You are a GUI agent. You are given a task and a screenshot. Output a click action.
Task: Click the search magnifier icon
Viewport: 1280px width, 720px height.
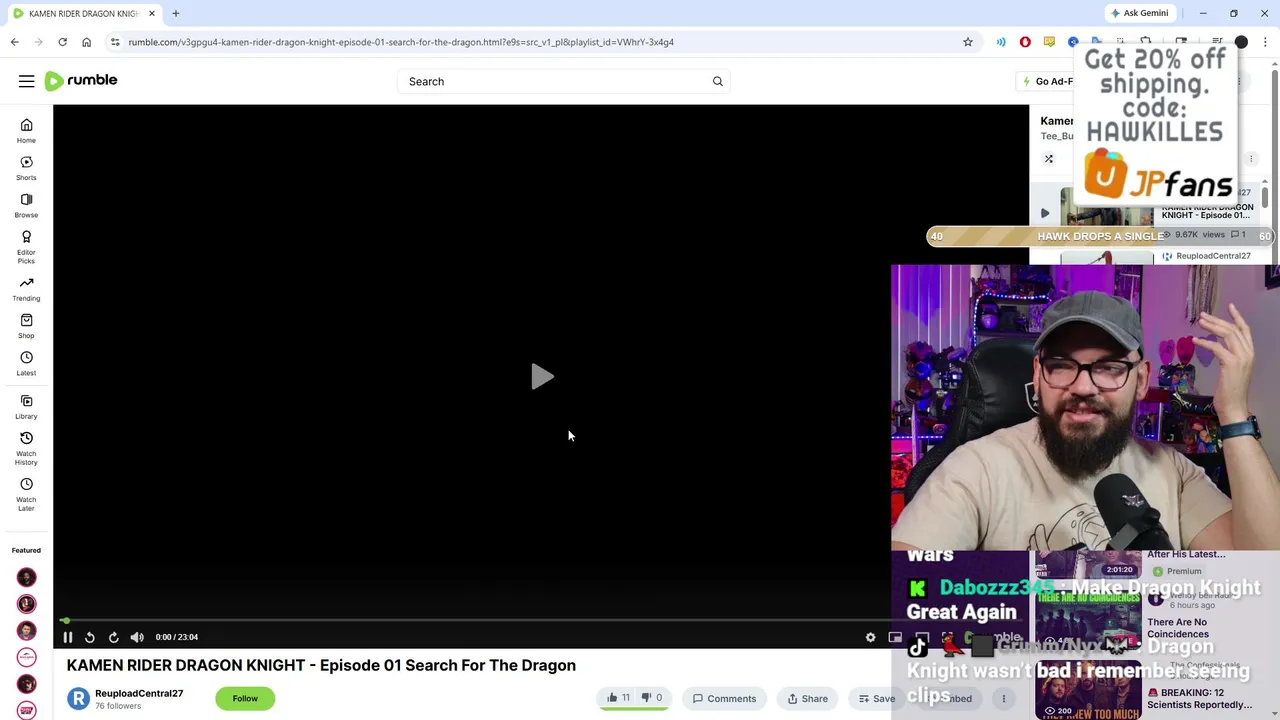(717, 81)
